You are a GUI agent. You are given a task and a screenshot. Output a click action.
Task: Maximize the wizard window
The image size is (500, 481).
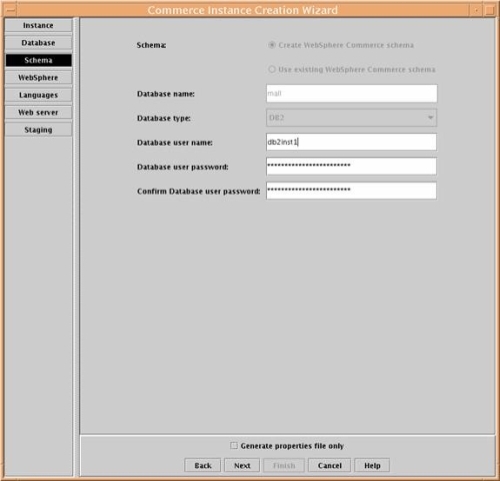coord(490,10)
